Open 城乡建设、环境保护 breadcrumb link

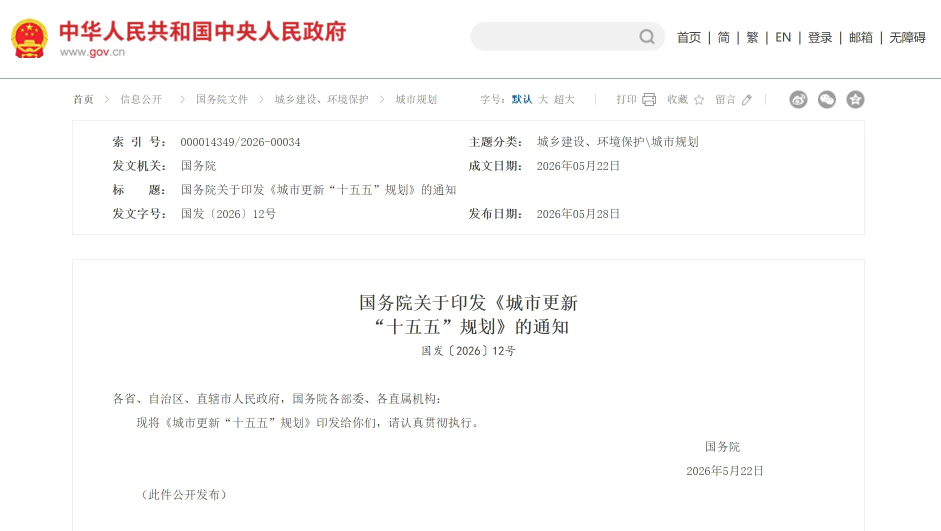tap(321, 100)
